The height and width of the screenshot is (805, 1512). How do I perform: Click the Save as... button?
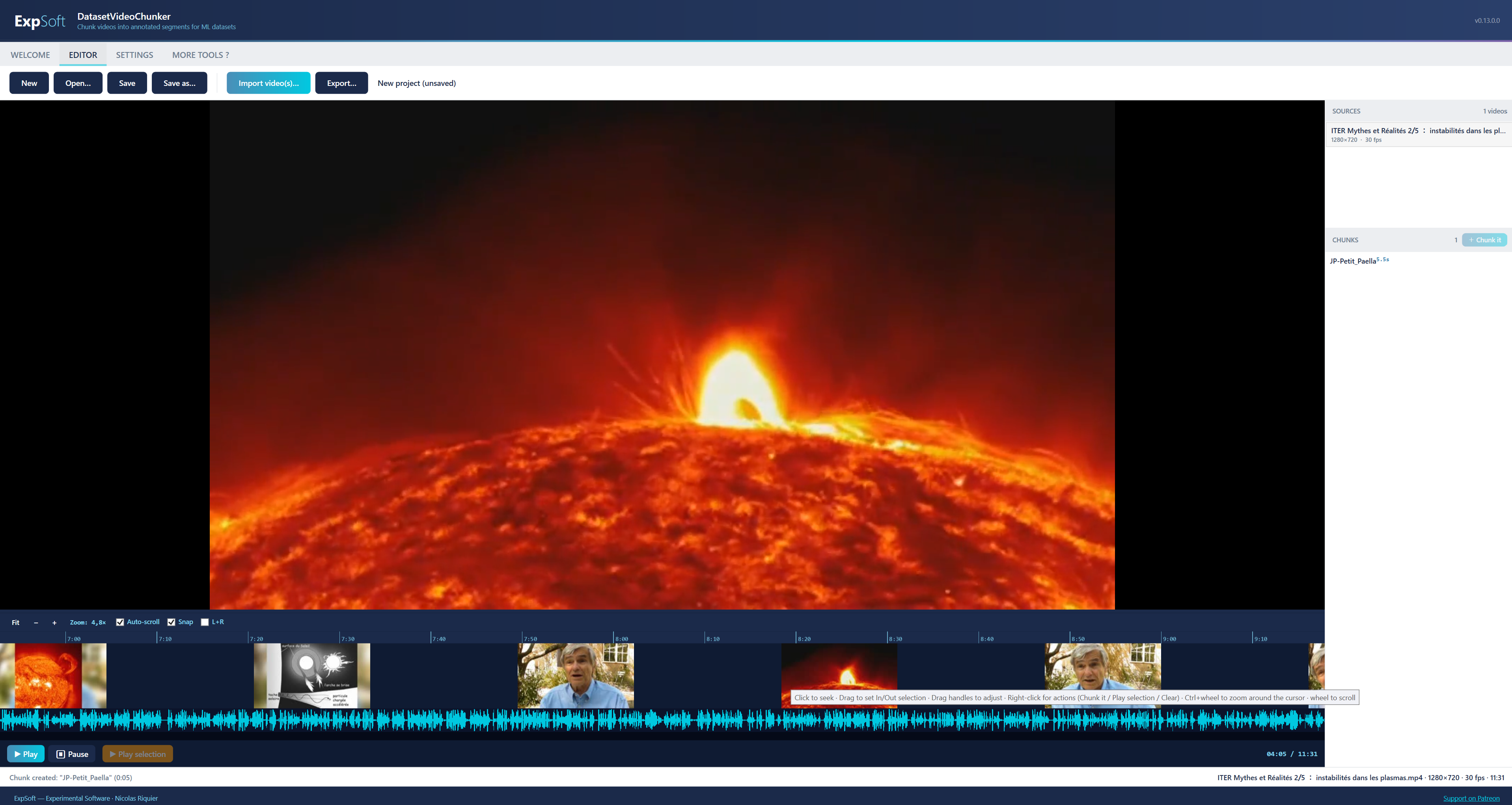tap(179, 83)
